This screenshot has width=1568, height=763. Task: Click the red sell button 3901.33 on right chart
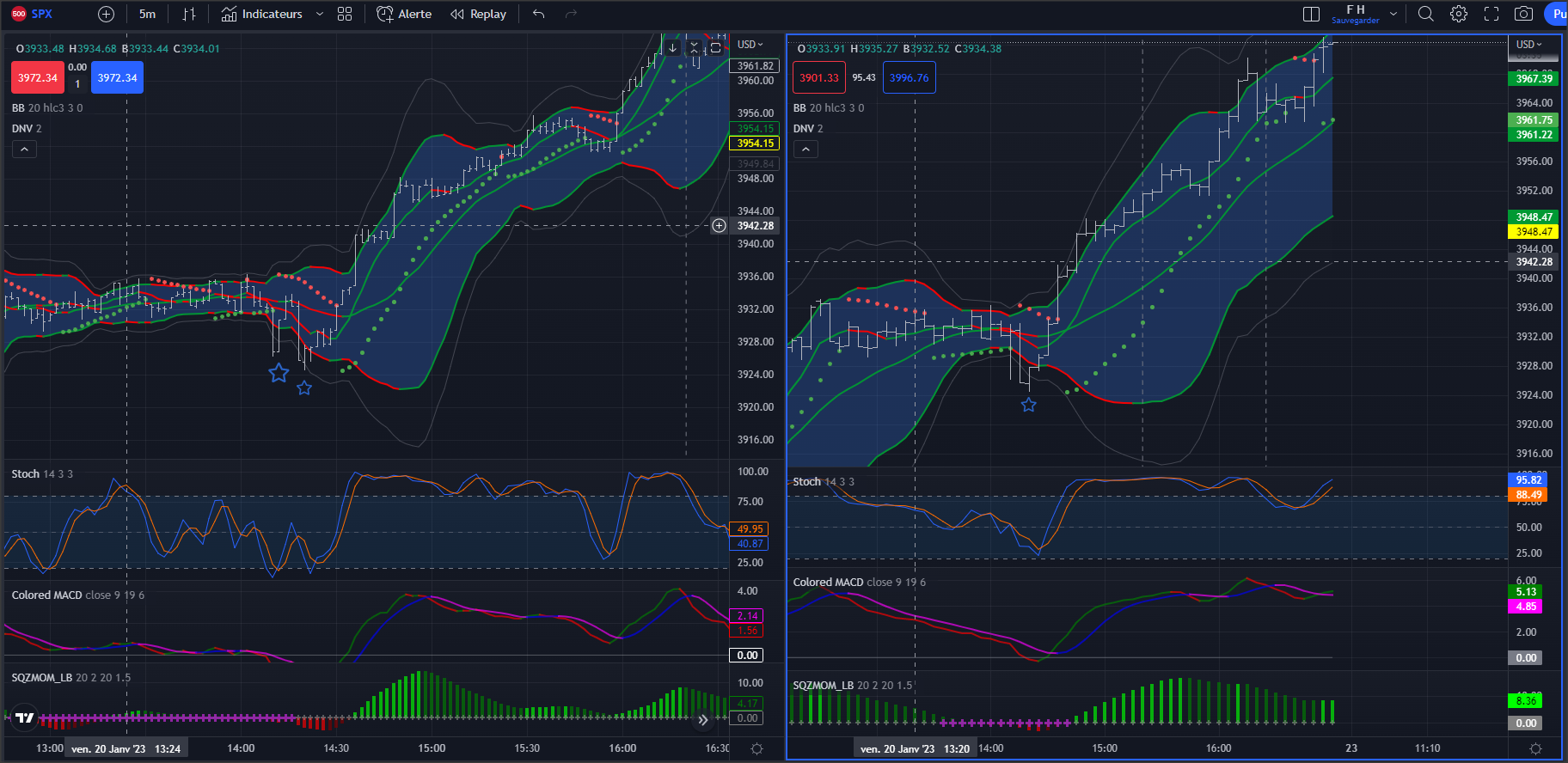(819, 77)
